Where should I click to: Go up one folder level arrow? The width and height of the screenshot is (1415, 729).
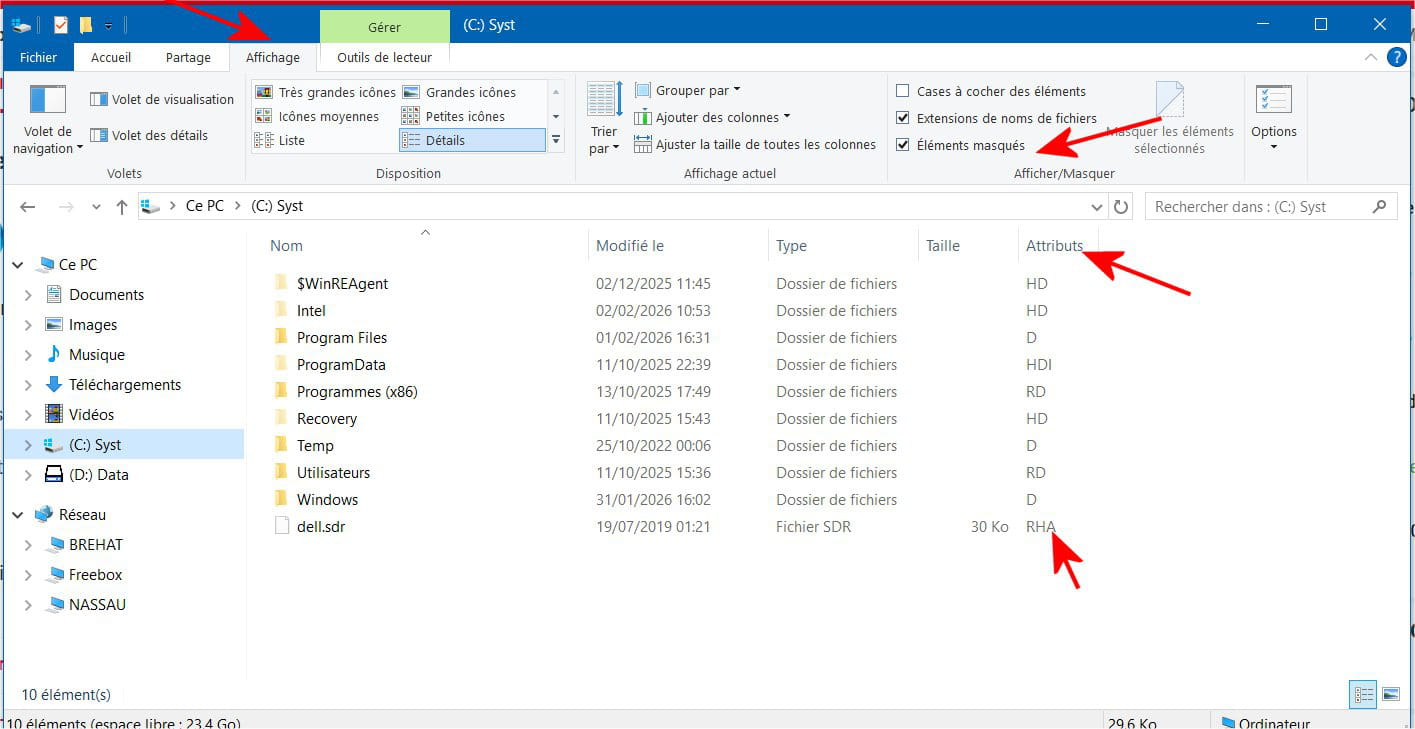click(122, 207)
